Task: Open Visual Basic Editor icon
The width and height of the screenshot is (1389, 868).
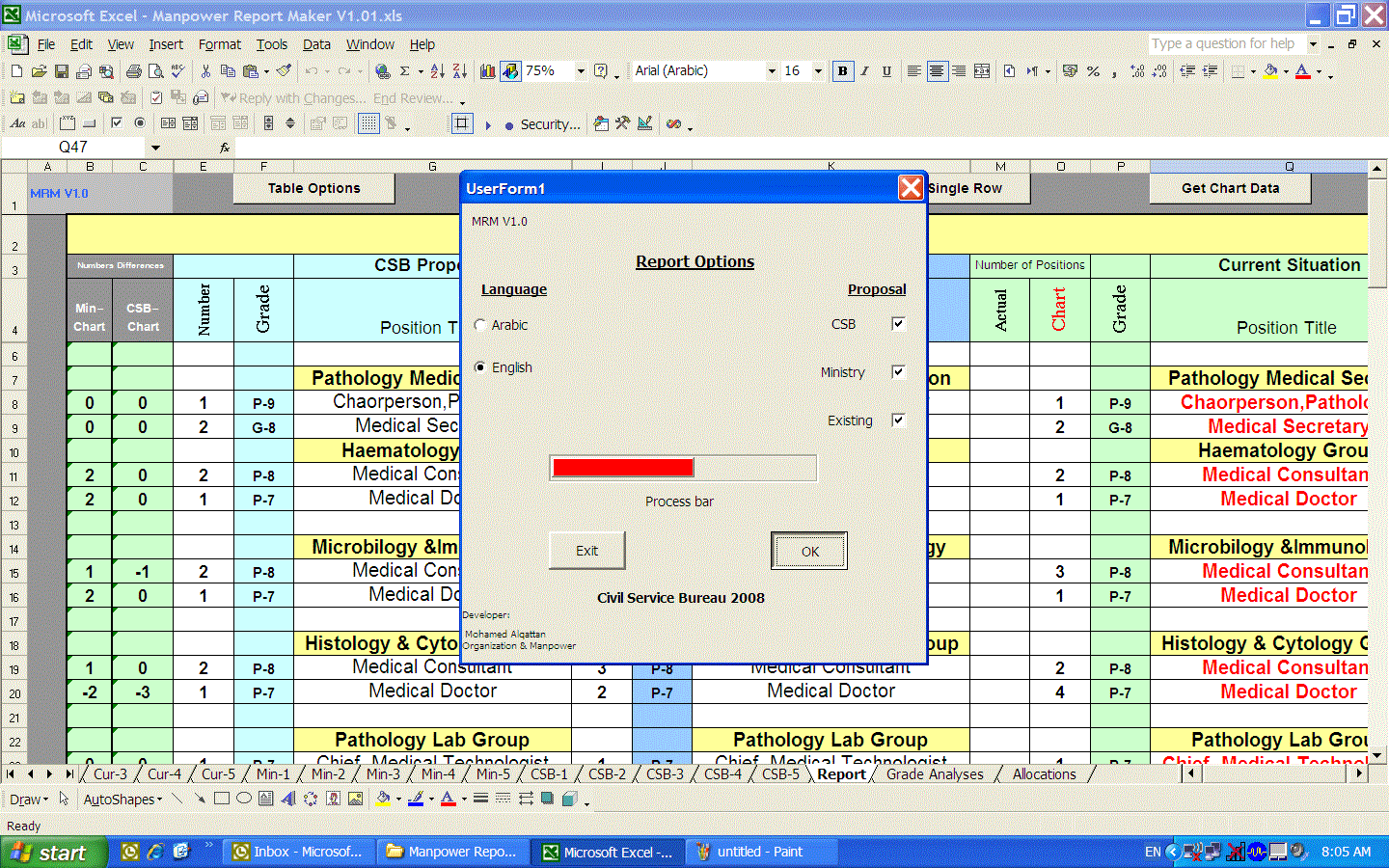Action: 600,123
